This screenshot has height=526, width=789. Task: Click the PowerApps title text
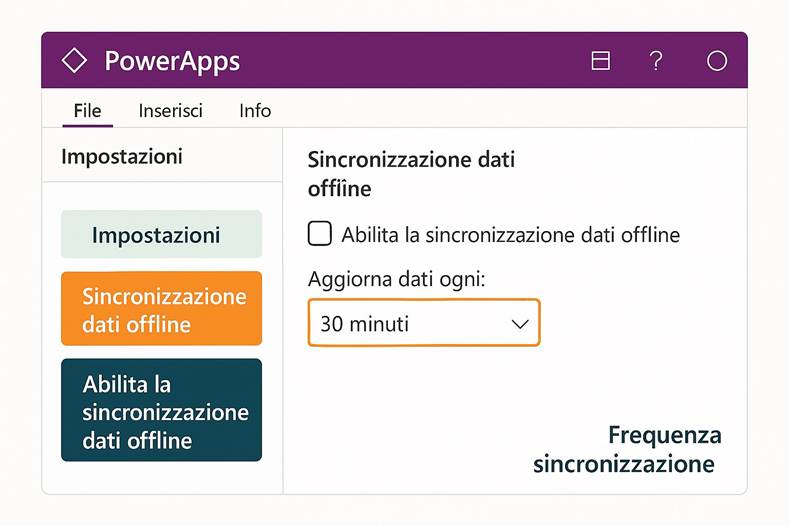point(172,61)
